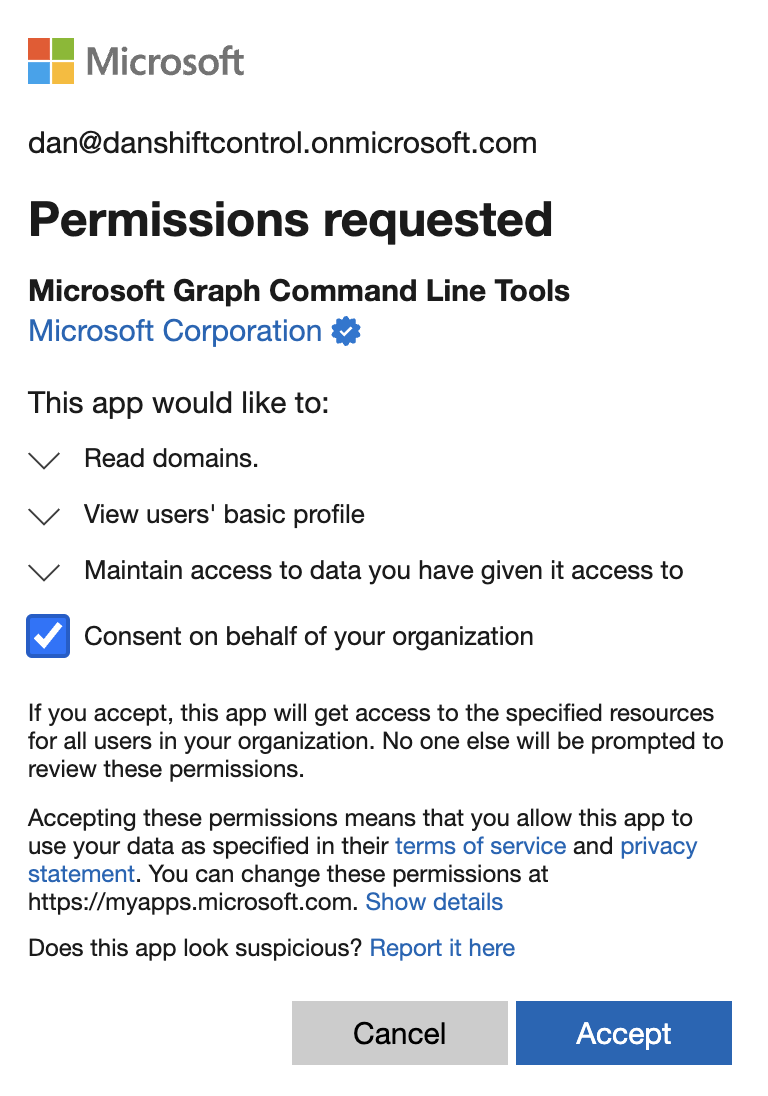
Task: Click the Cancel button
Action: click(399, 1033)
